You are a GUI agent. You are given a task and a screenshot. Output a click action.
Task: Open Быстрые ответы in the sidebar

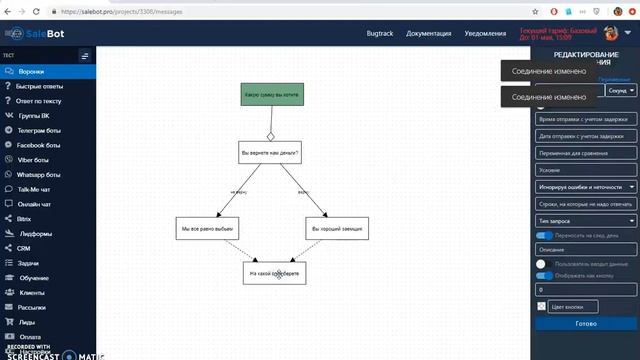[39, 87]
